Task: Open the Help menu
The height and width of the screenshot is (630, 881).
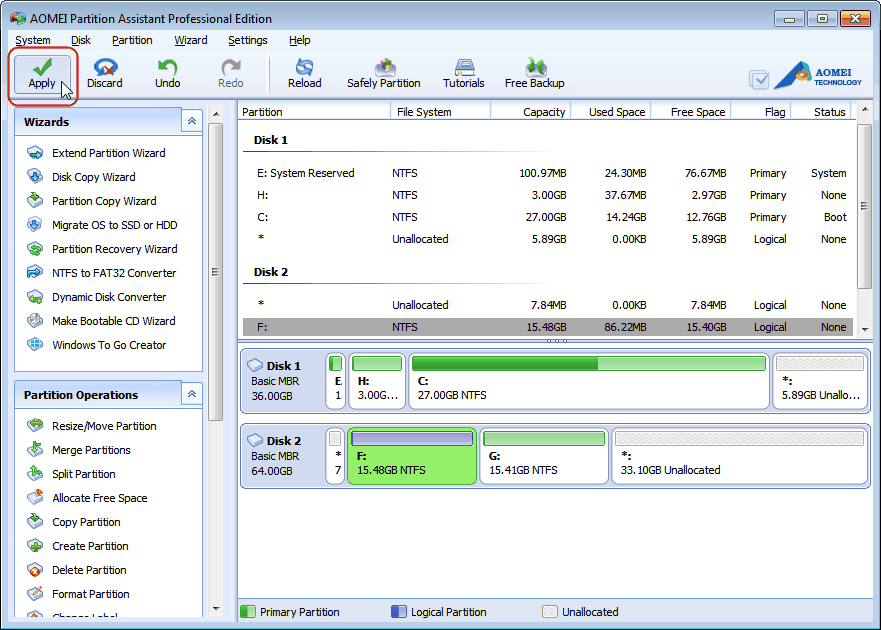Action: 298,40
